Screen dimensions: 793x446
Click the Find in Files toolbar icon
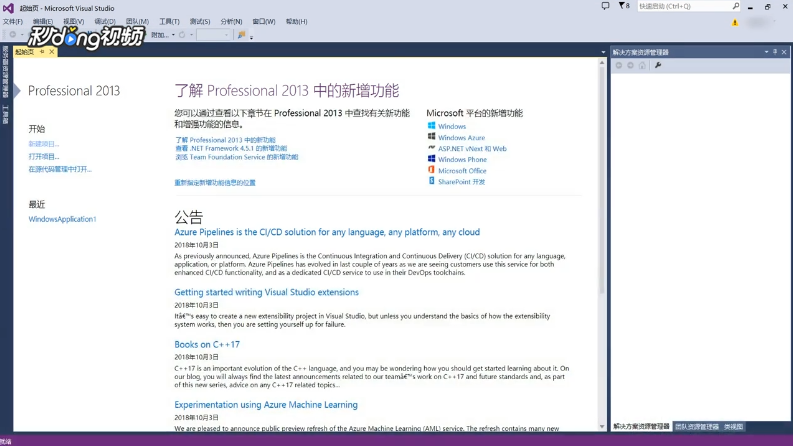point(242,35)
